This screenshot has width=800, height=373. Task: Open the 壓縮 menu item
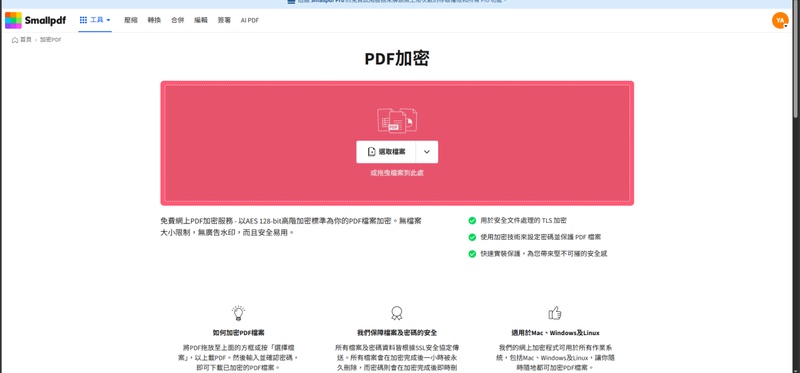point(131,20)
